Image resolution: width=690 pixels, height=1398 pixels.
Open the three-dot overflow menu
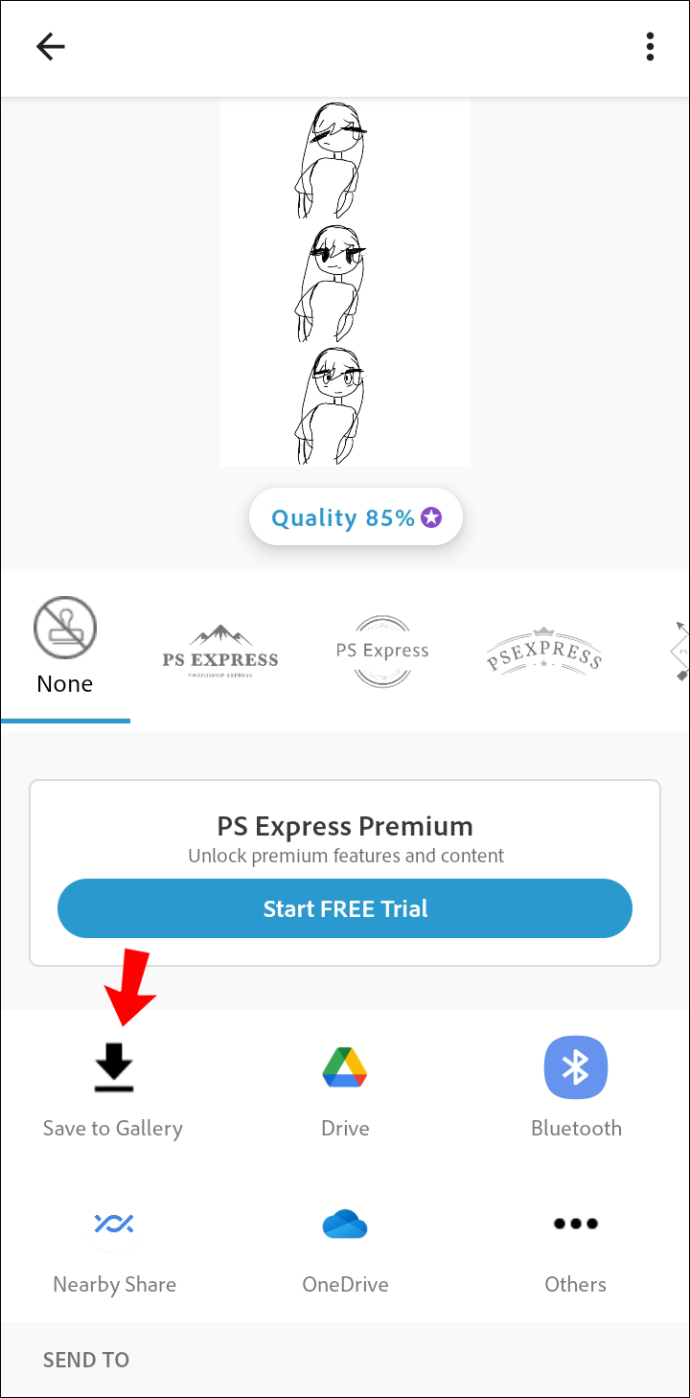650,47
